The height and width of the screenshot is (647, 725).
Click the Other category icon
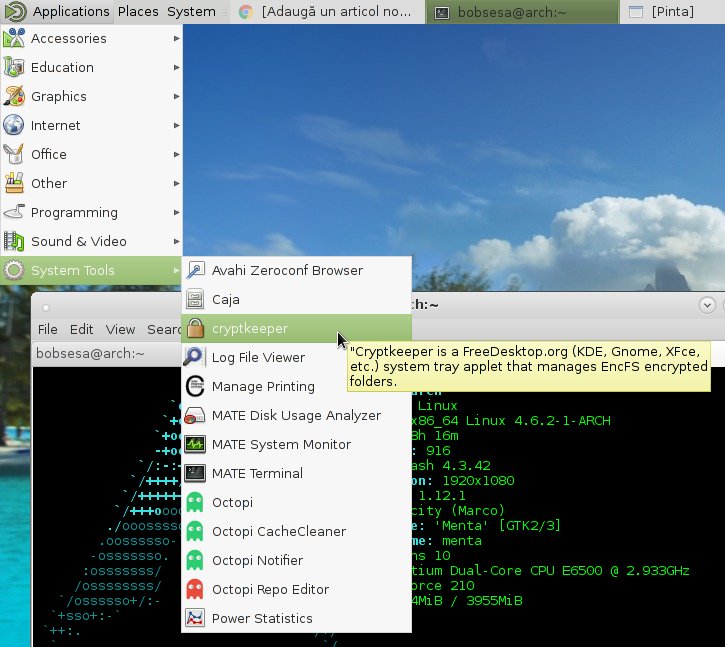(x=14, y=183)
